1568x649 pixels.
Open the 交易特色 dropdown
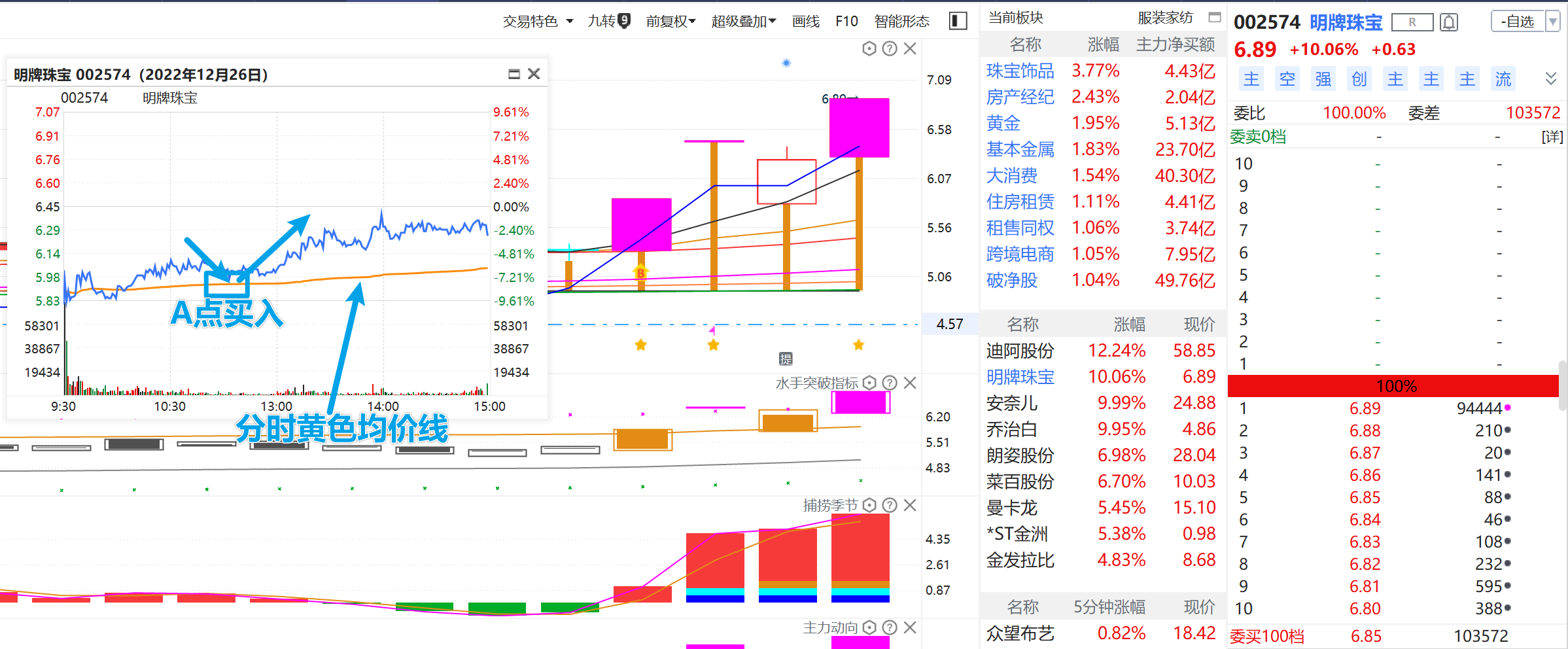click(538, 21)
